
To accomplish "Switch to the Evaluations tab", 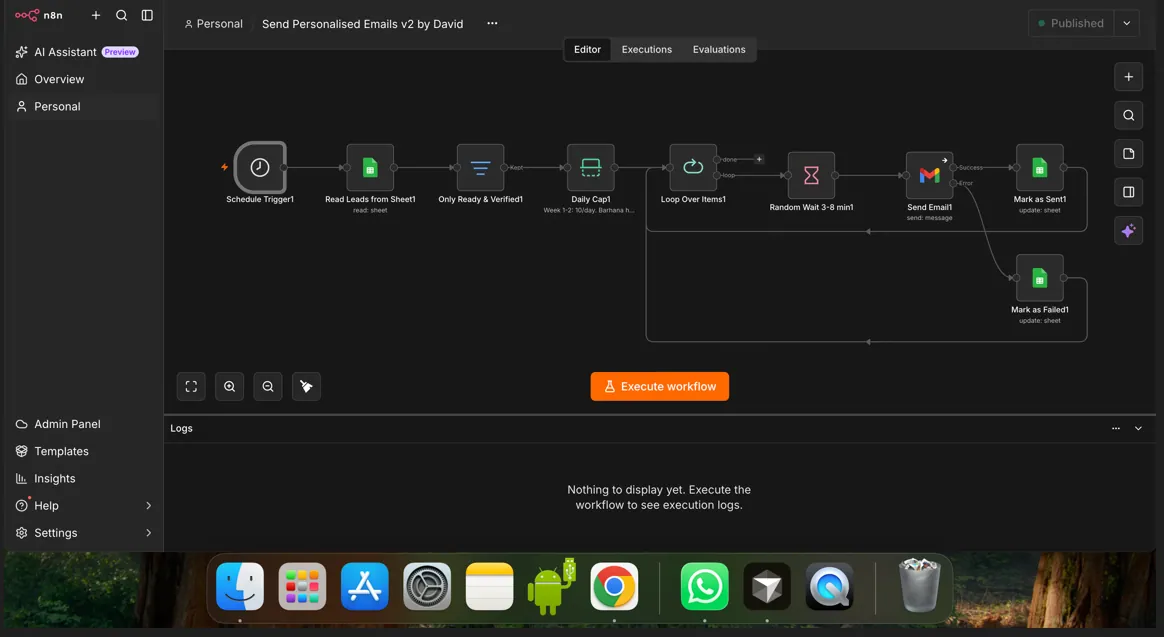I will [x=719, y=50].
